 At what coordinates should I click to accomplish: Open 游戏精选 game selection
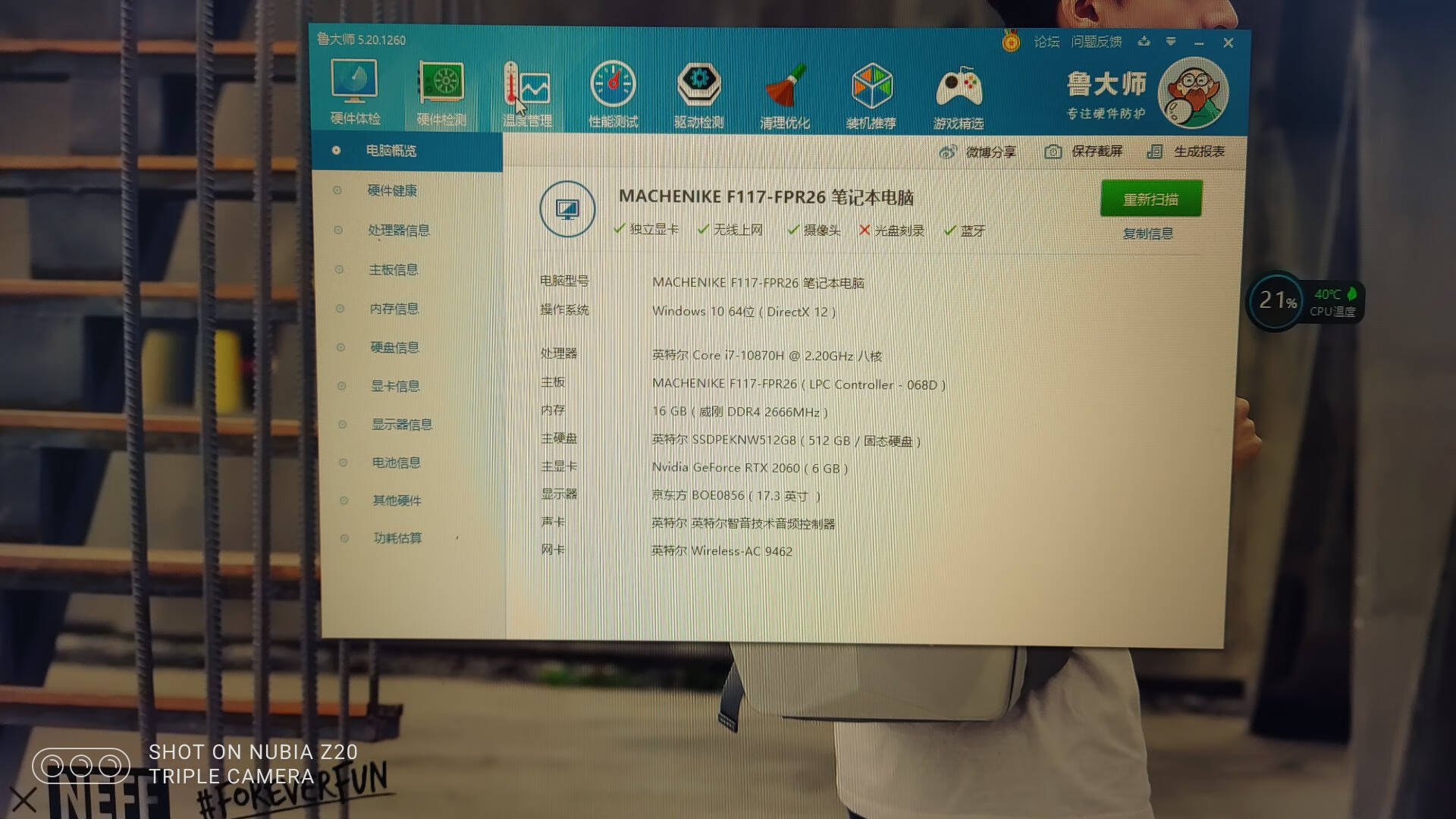click(959, 98)
